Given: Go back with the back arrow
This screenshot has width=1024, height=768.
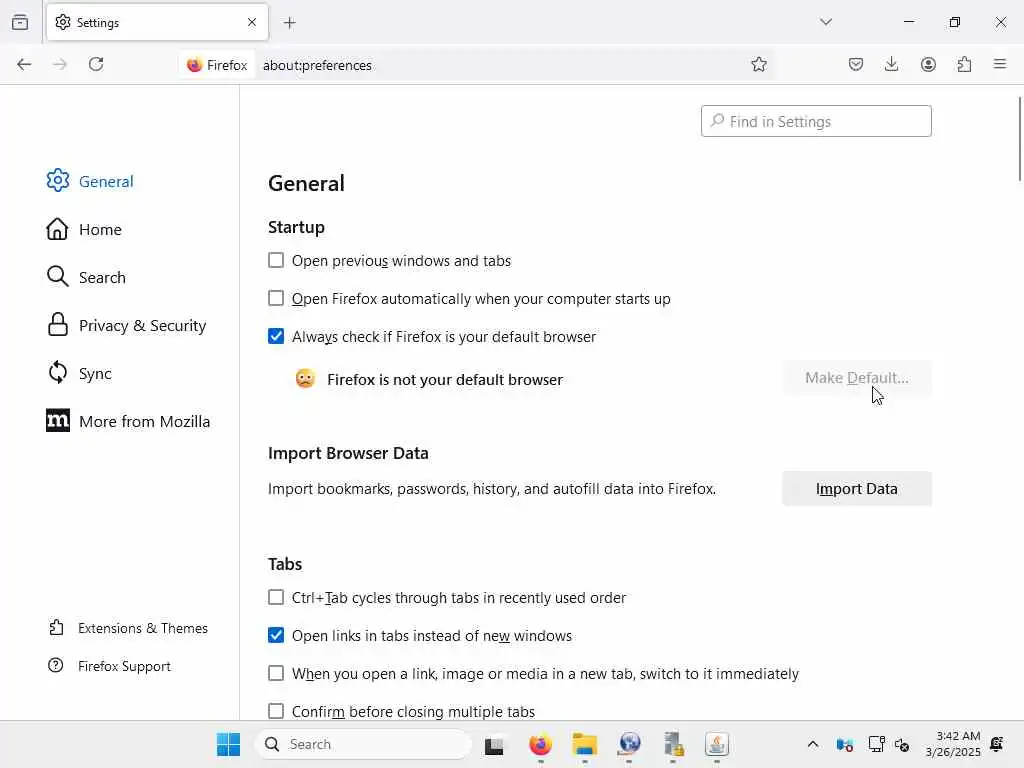Looking at the screenshot, I should pyautogui.click(x=24, y=64).
